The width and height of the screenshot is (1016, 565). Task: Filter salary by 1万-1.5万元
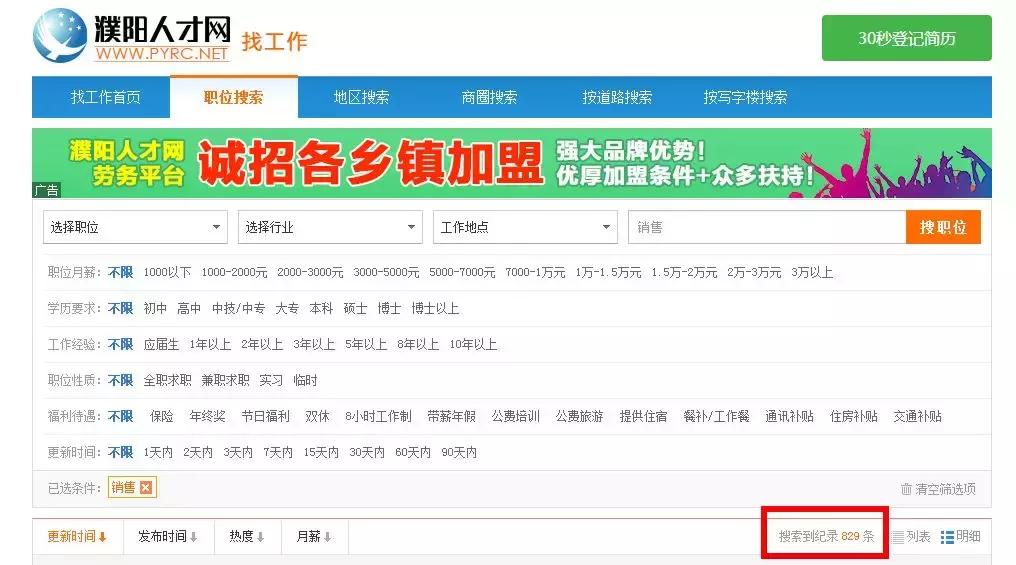[x=608, y=273]
